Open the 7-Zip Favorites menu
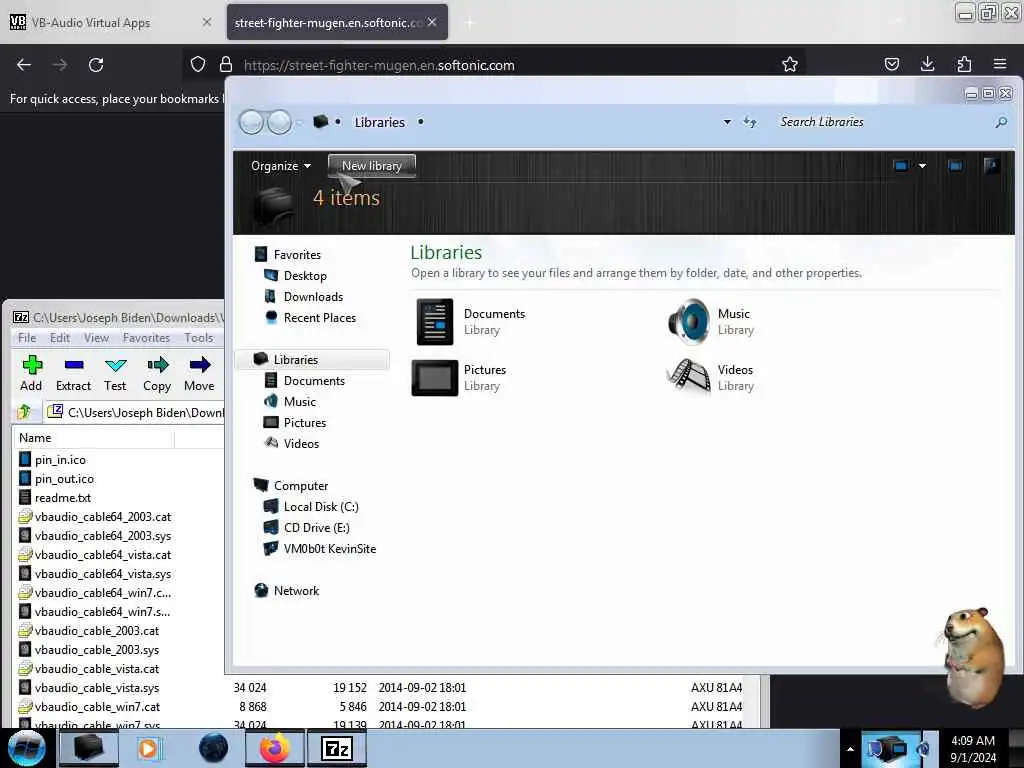This screenshot has width=1024, height=768. coord(146,338)
